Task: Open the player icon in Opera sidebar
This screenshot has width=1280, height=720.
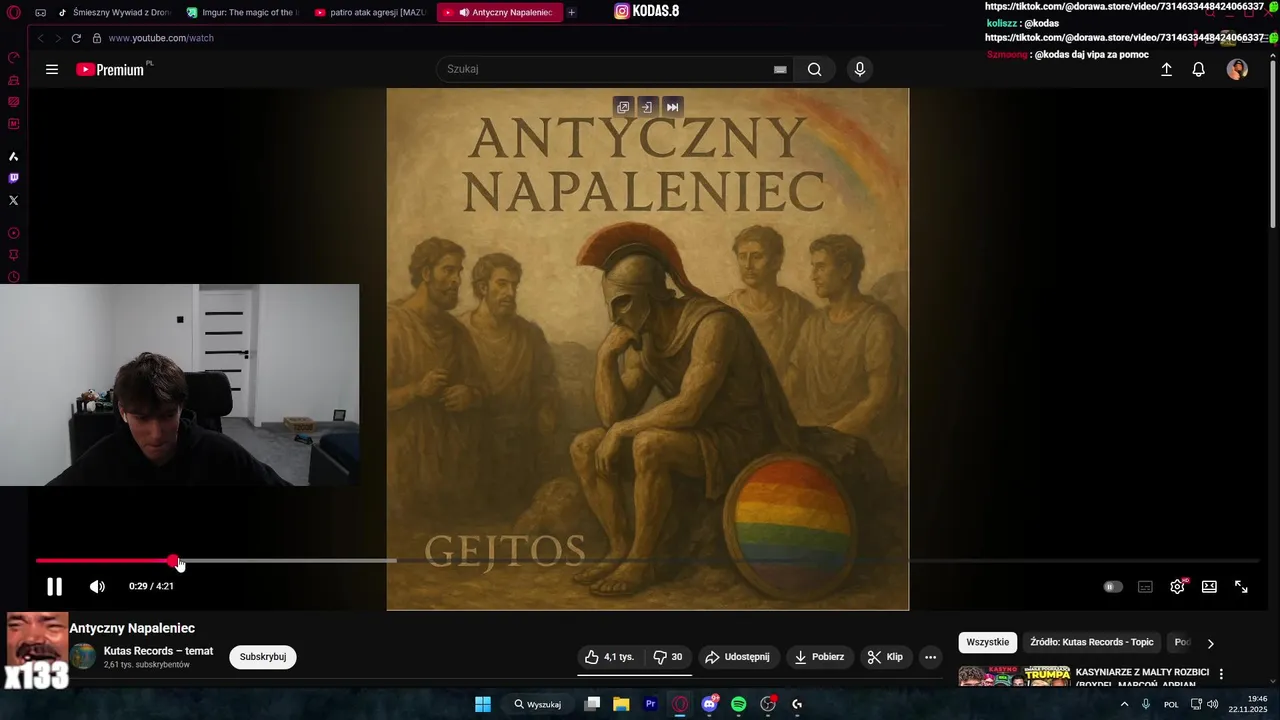Action: pos(13,233)
